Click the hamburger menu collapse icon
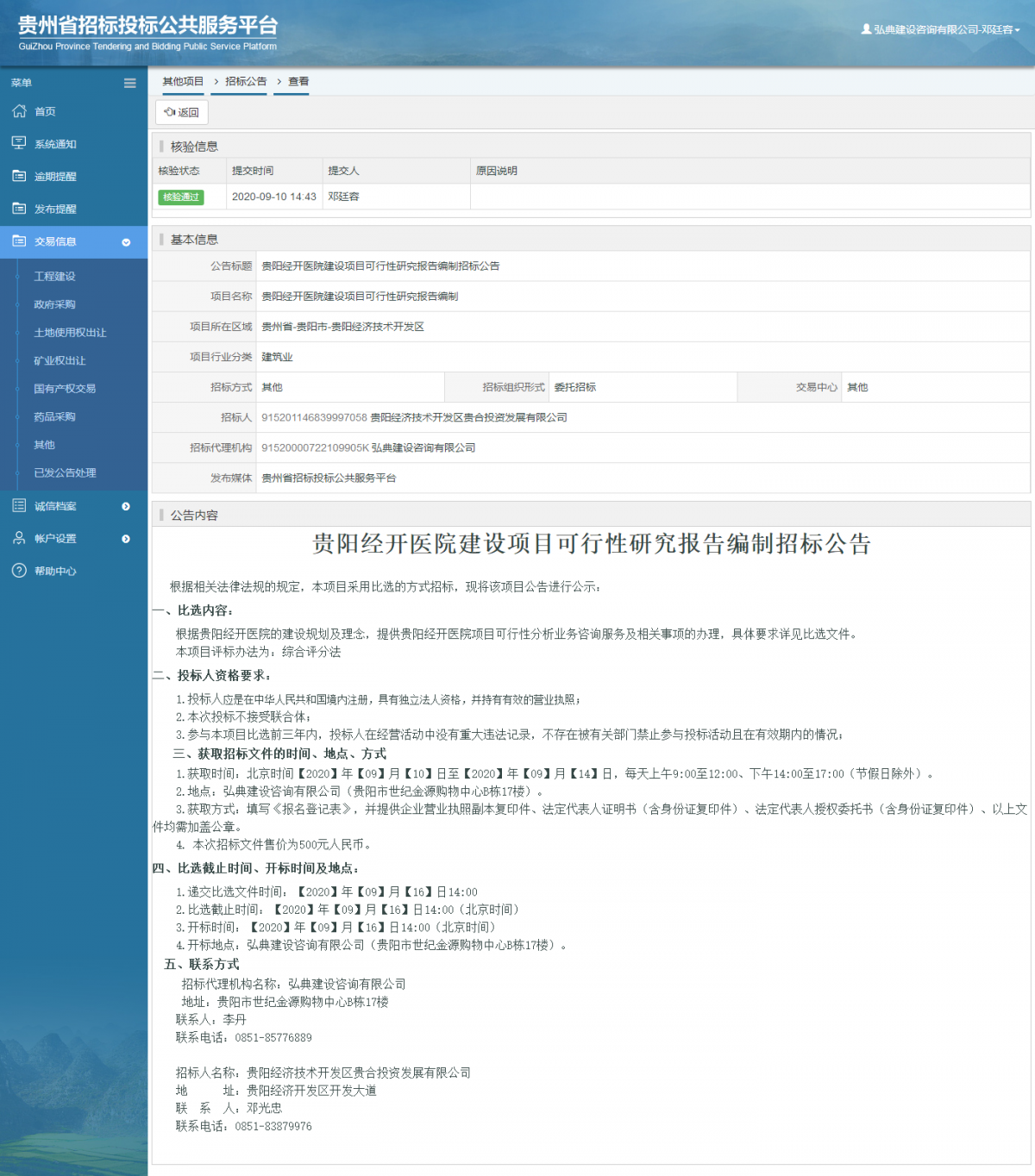This screenshot has width=1035, height=1176. [x=130, y=83]
